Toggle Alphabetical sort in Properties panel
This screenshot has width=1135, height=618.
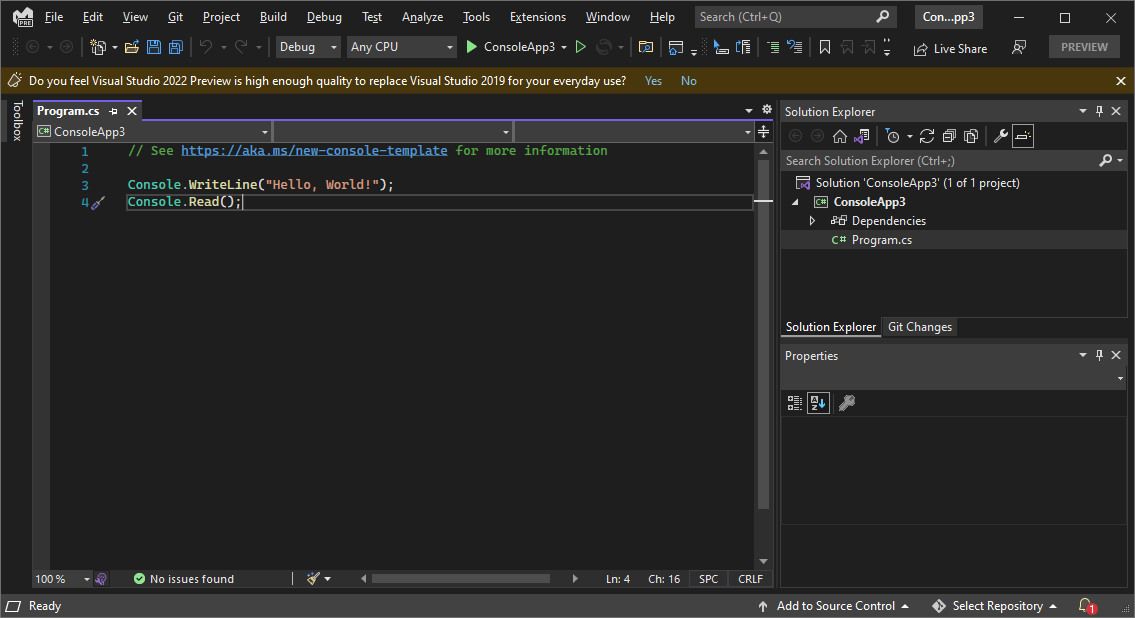[x=818, y=403]
